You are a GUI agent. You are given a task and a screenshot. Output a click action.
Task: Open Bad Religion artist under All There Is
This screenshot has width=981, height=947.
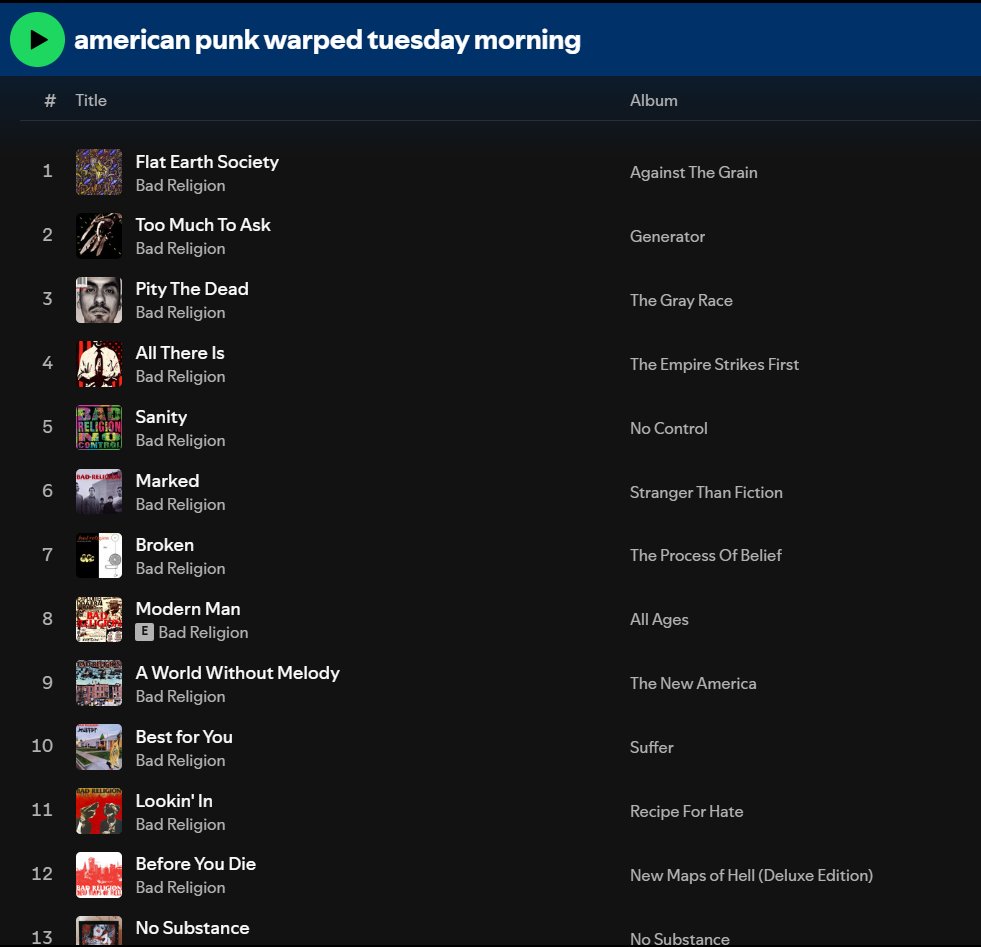[180, 377]
